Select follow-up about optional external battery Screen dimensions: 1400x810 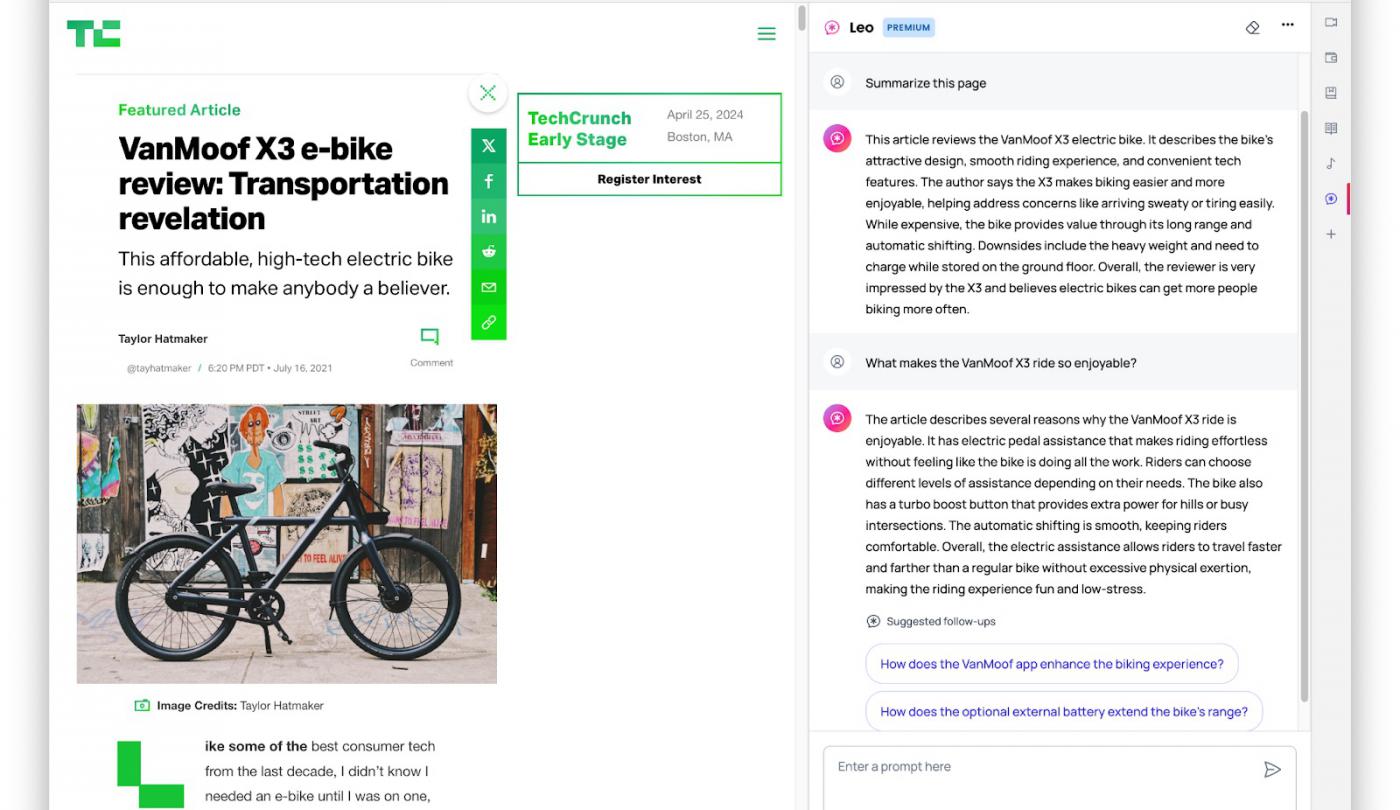click(1064, 712)
